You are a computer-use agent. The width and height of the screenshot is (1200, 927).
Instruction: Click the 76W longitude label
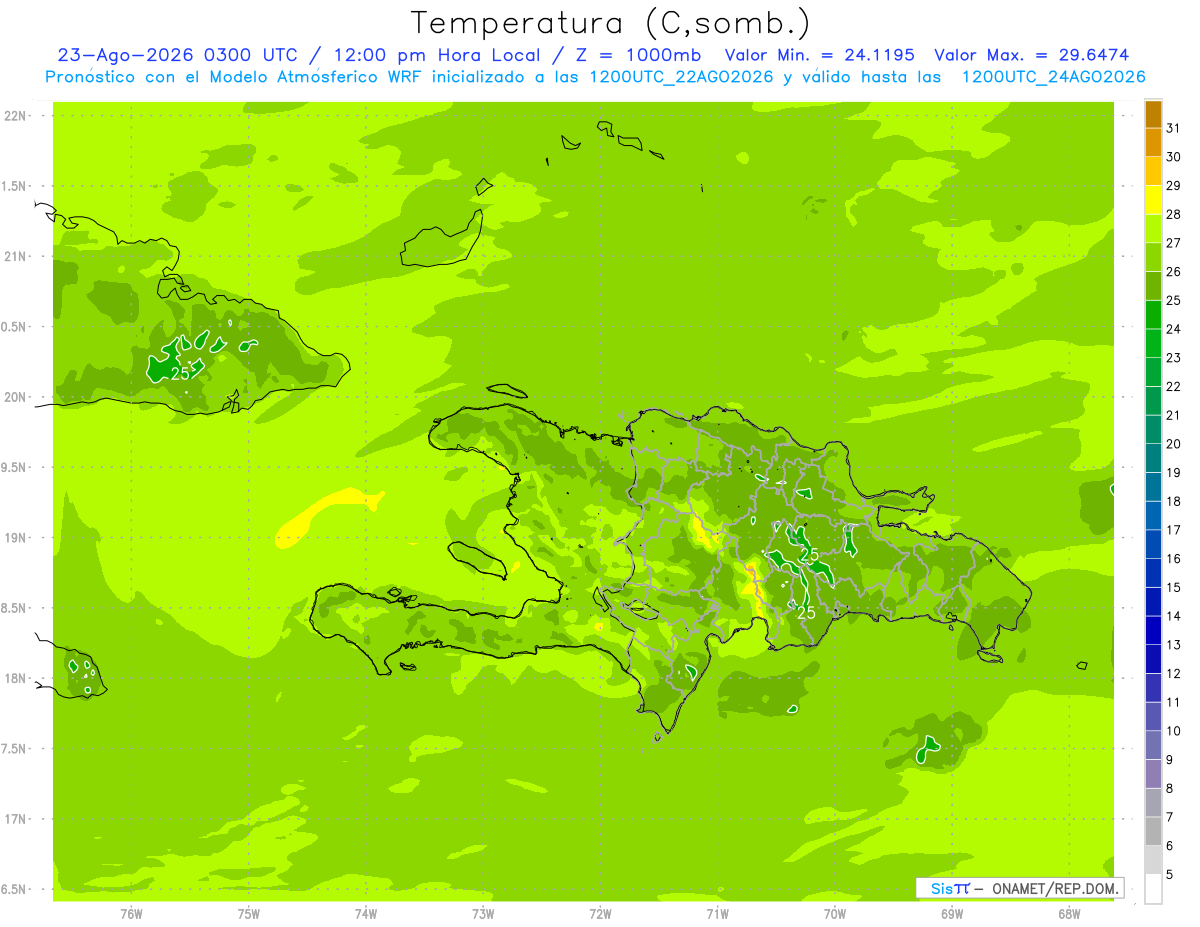[x=131, y=914]
